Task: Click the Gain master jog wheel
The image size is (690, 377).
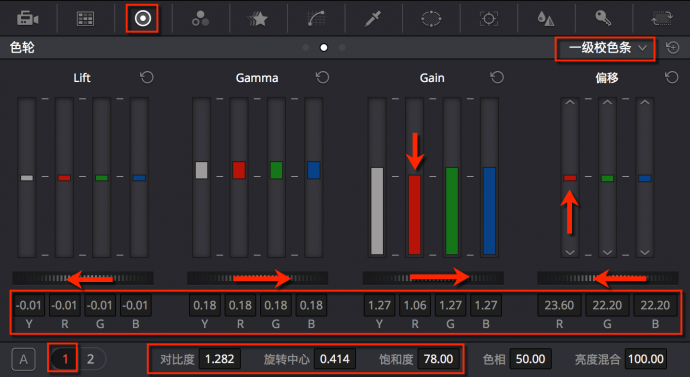Action: click(433, 278)
